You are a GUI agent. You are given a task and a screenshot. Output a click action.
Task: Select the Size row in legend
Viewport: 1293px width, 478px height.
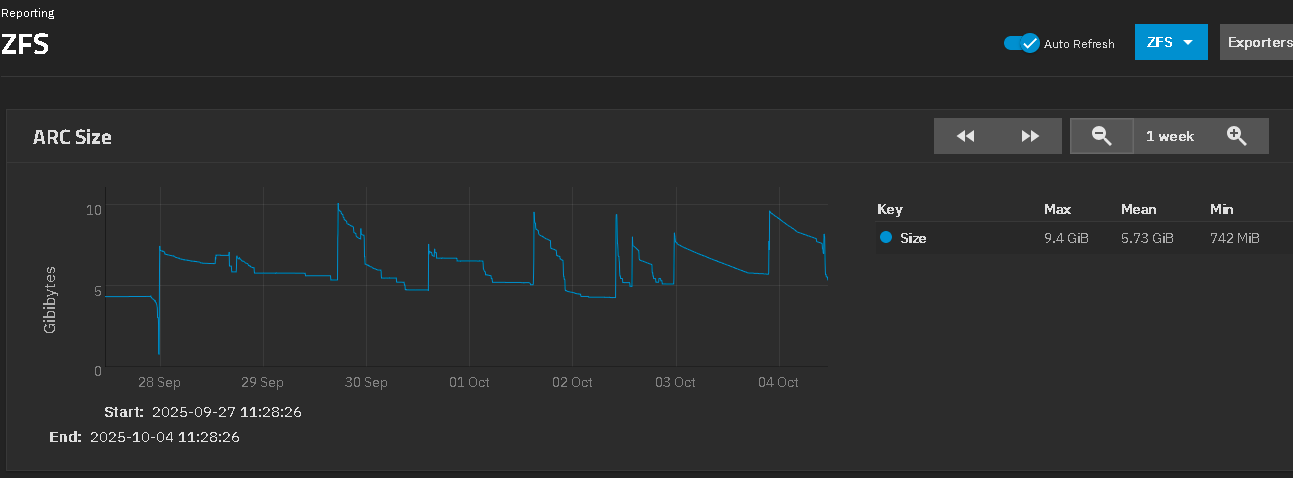(x=913, y=238)
